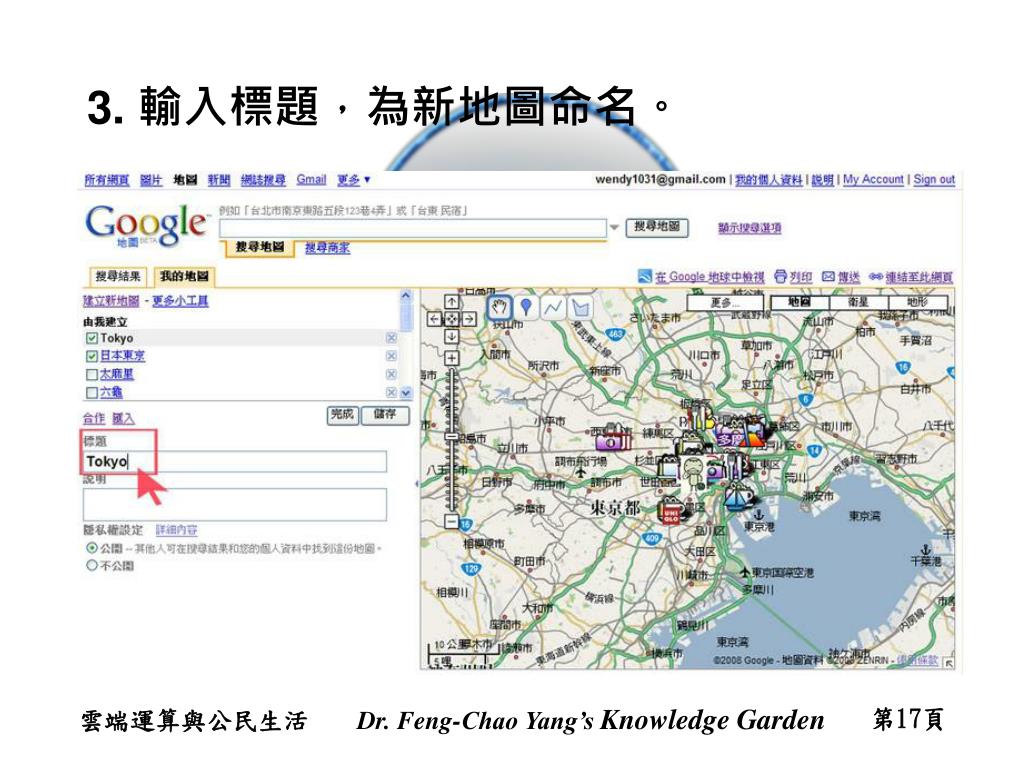This screenshot has height=768, width=1024.
Task: Pan the map up with arrow button
Action: coord(451,302)
